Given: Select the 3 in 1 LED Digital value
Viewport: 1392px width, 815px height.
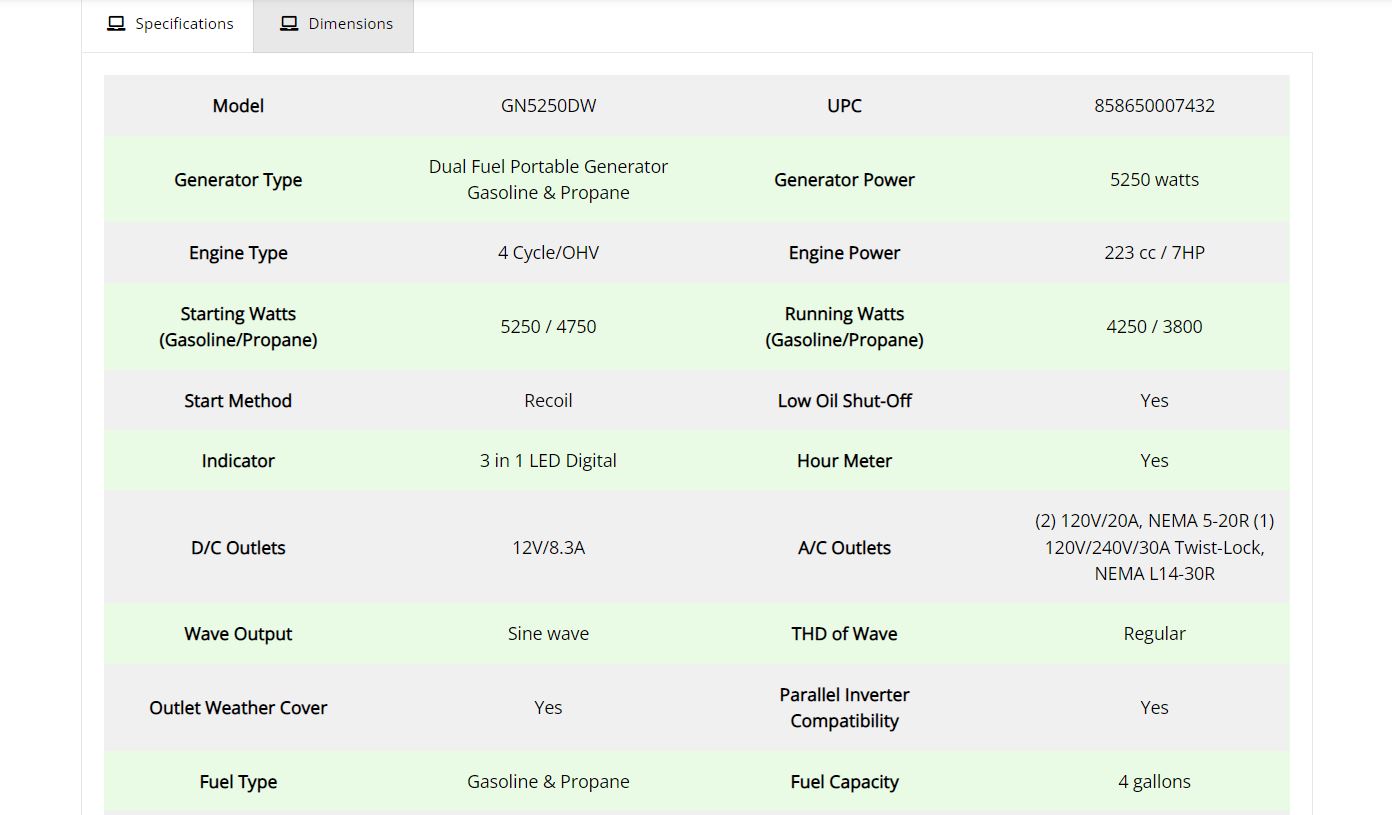Looking at the screenshot, I should click(548, 461).
